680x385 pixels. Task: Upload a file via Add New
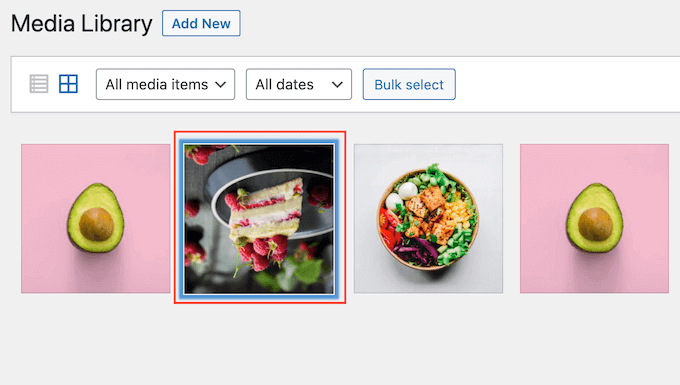(201, 23)
